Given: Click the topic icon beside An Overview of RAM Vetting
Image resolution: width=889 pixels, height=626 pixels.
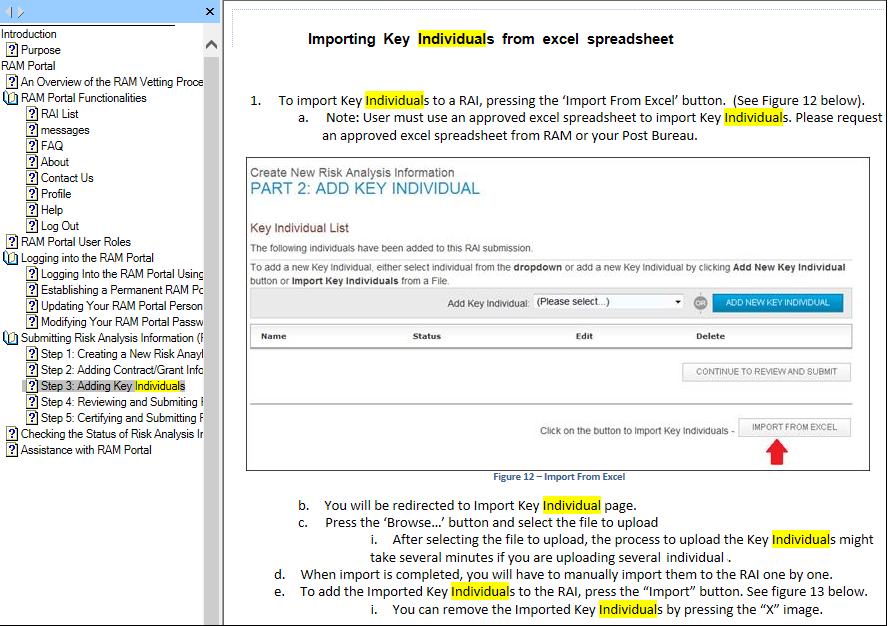Looking at the screenshot, I should (12, 82).
